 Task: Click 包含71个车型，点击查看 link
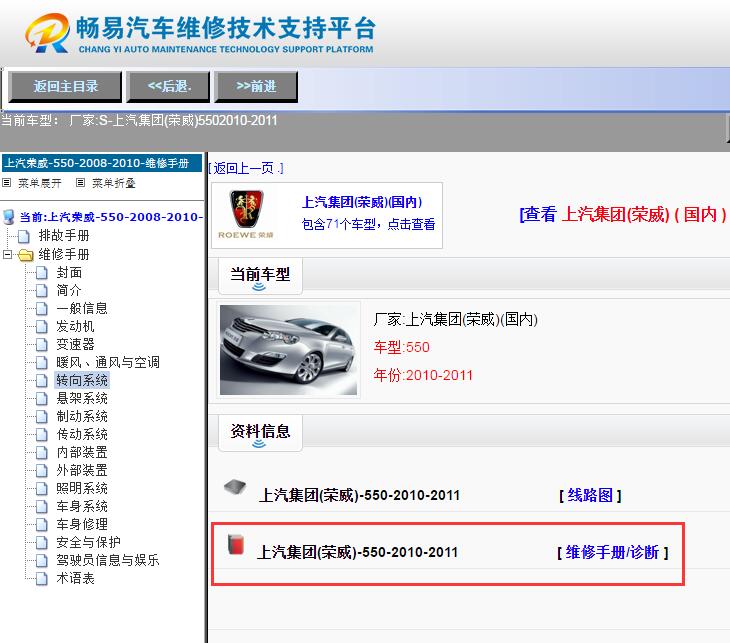368,224
